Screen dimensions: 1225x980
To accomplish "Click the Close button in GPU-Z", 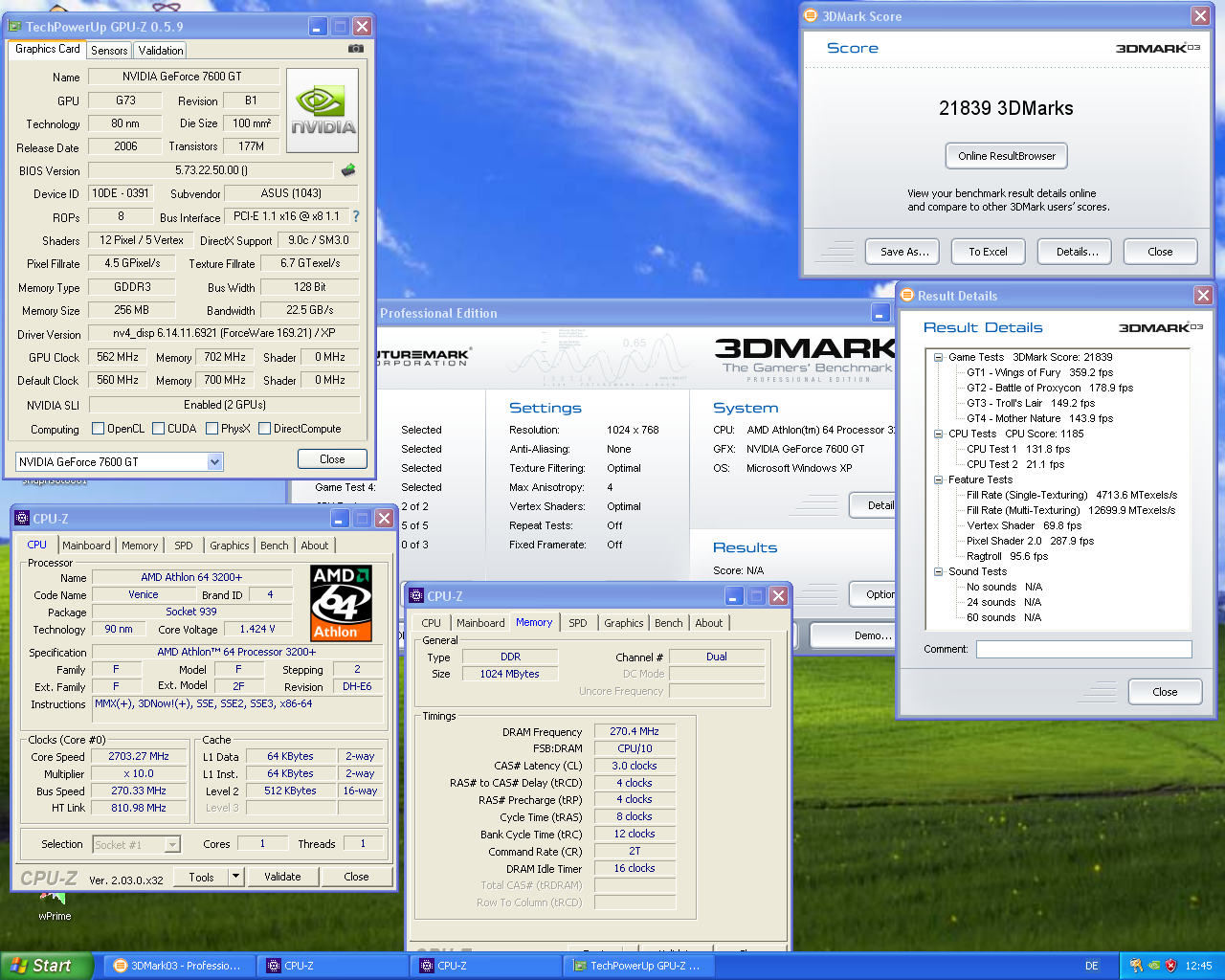I will 332,459.
